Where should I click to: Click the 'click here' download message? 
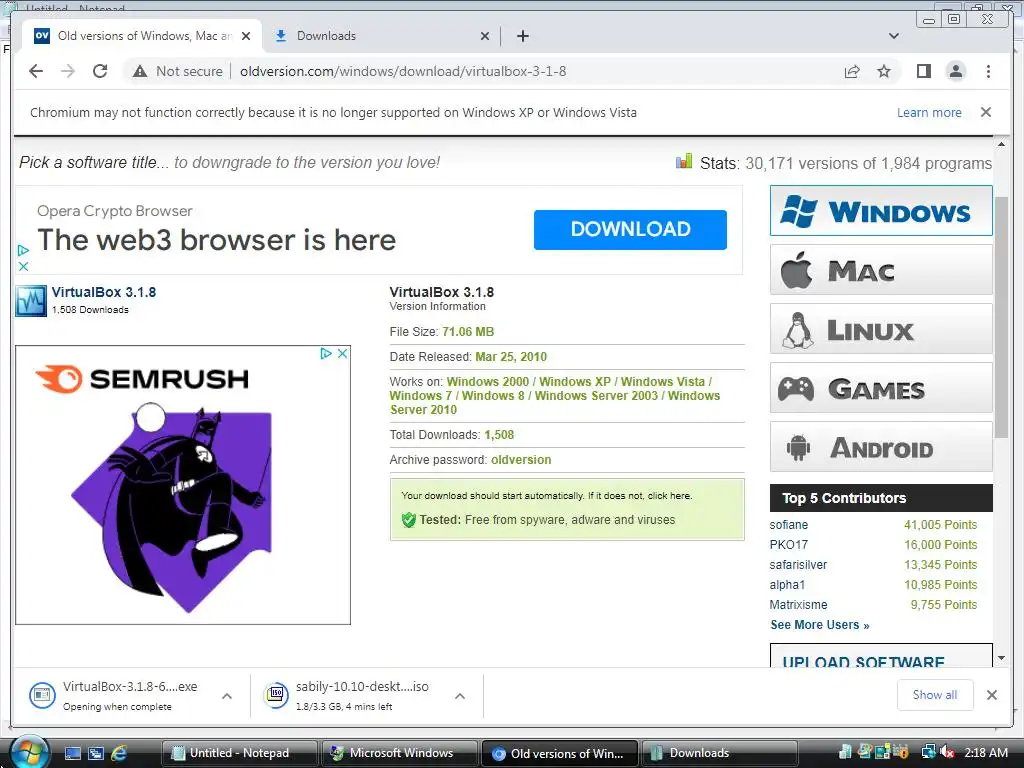coord(669,496)
